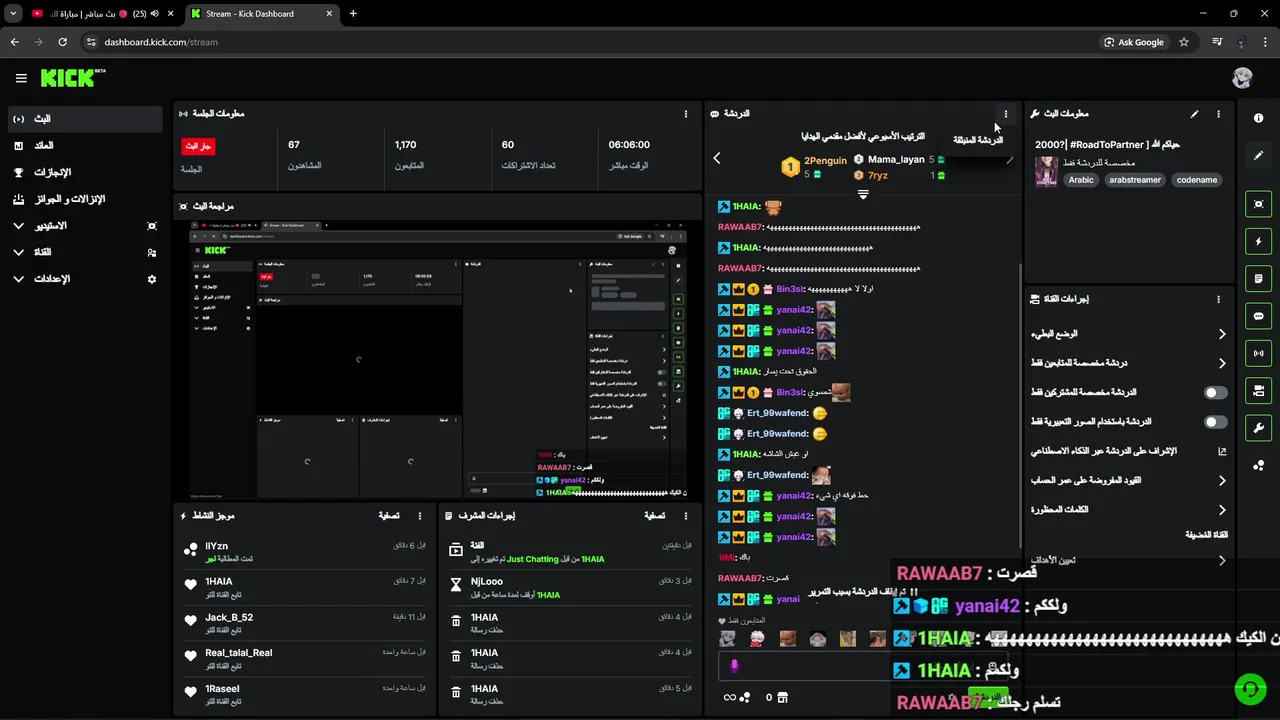The width and height of the screenshot is (1280, 720).
Task: Open the العائد revenue page in sidebar
Action: tap(84, 146)
